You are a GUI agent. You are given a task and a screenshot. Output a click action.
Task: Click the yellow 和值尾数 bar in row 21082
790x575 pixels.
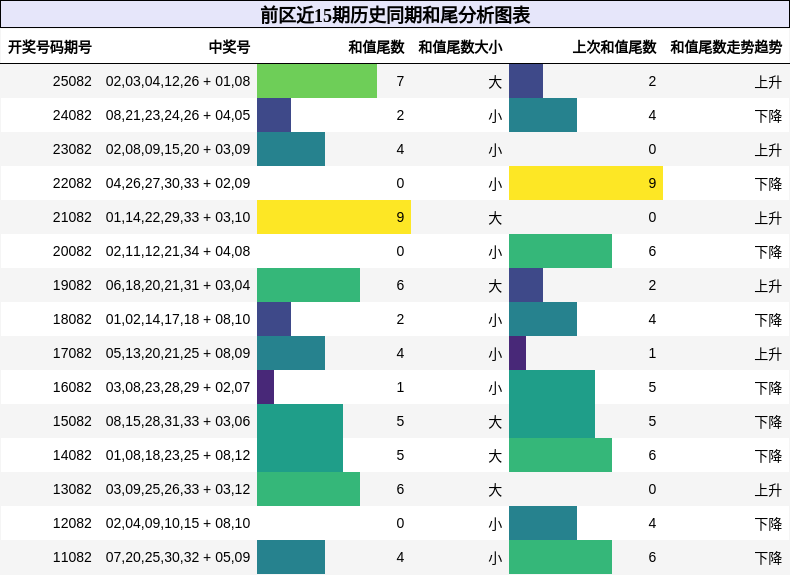pos(334,217)
